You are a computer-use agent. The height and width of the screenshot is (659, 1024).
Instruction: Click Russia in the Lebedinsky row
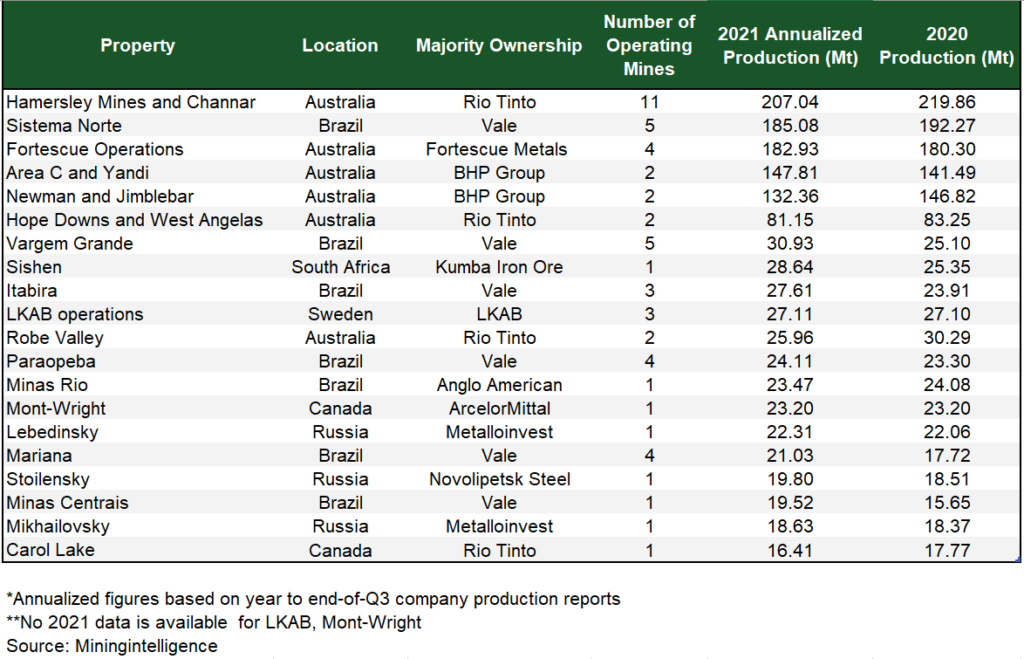click(340, 432)
